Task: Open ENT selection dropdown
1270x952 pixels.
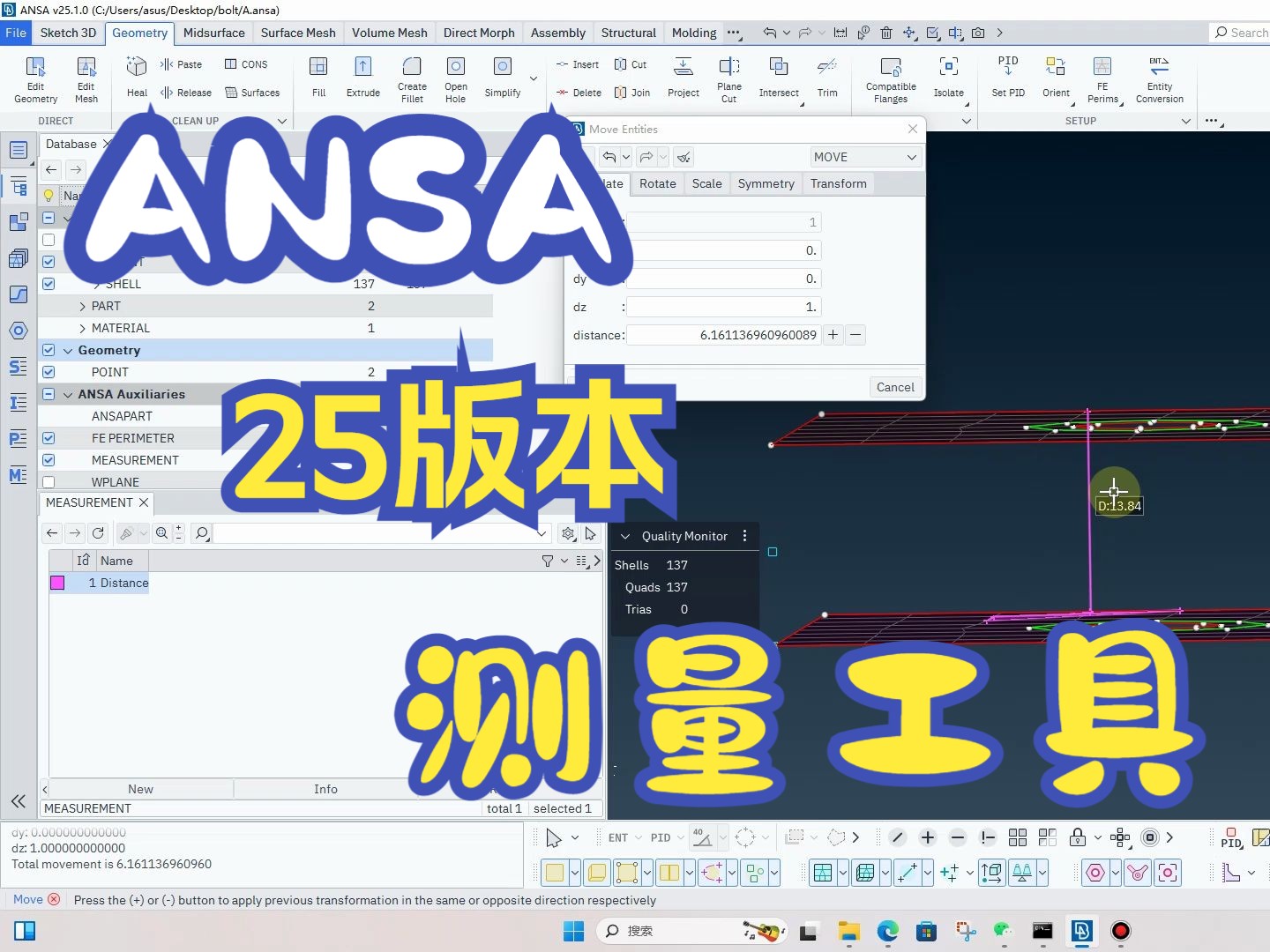Action: coord(639,837)
